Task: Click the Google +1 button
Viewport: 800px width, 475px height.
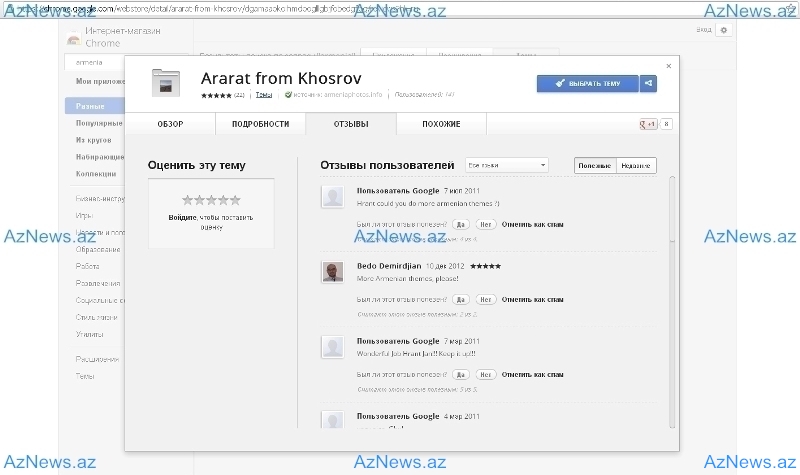Action: [x=648, y=124]
